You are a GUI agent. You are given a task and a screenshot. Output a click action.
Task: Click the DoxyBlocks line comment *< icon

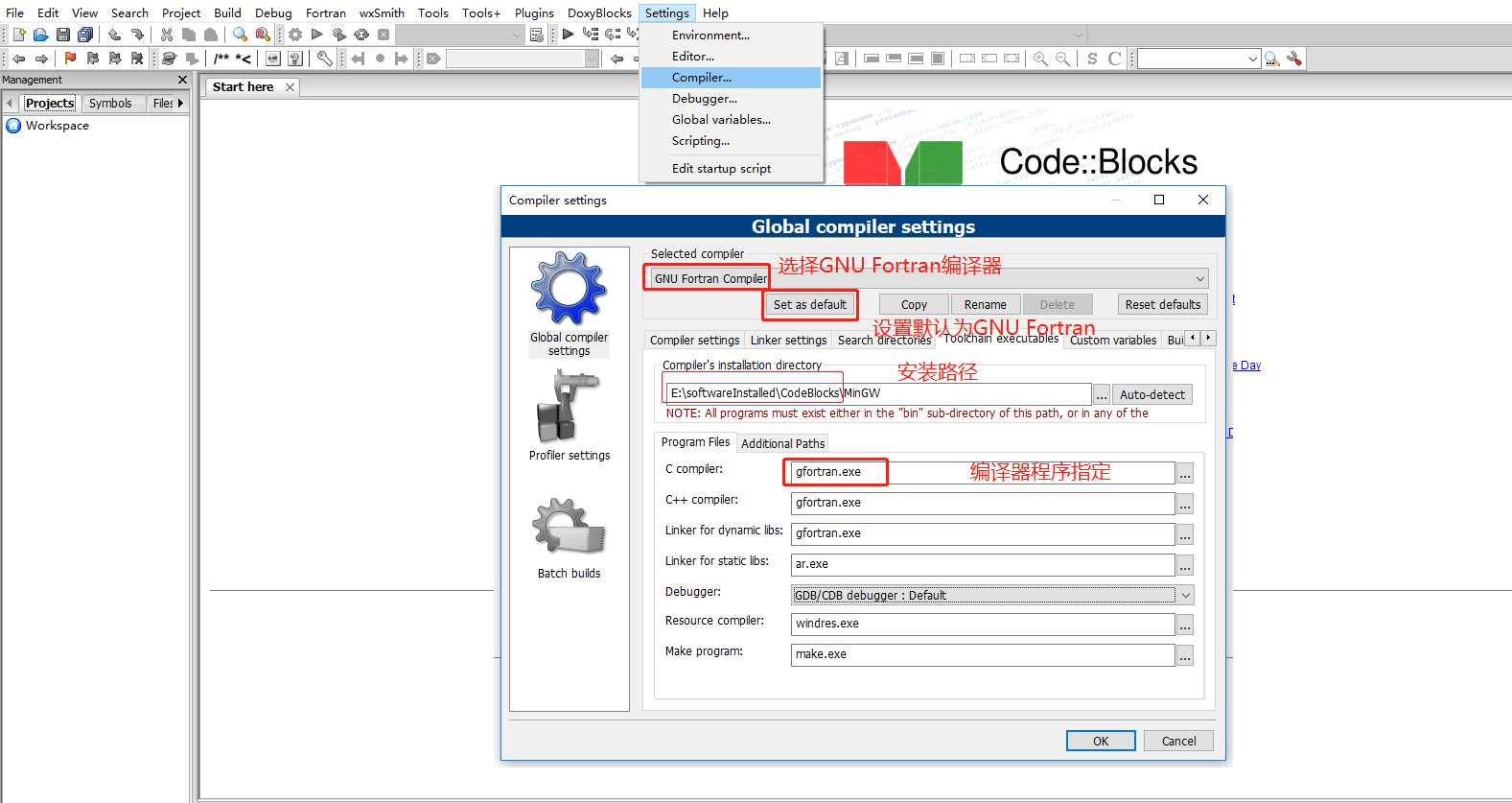tap(244, 59)
